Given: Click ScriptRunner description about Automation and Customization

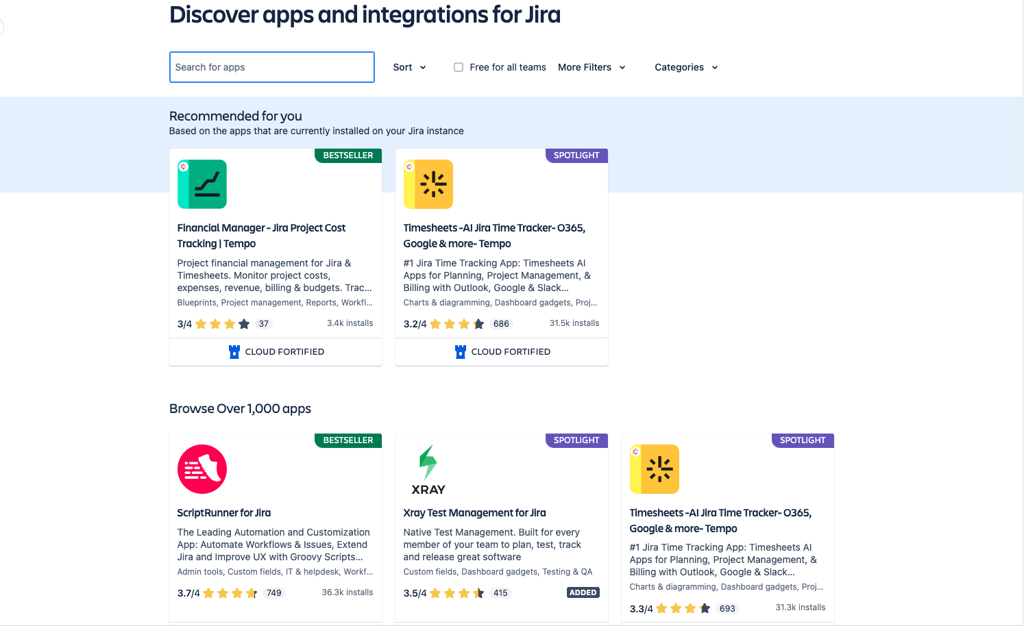Looking at the screenshot, I should pyautogui.click(x=274, y=544).
